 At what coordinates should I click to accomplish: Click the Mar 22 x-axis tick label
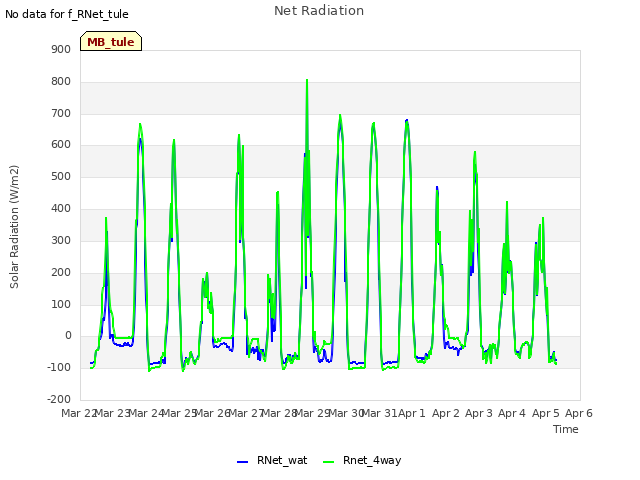[x=79, y=413]
